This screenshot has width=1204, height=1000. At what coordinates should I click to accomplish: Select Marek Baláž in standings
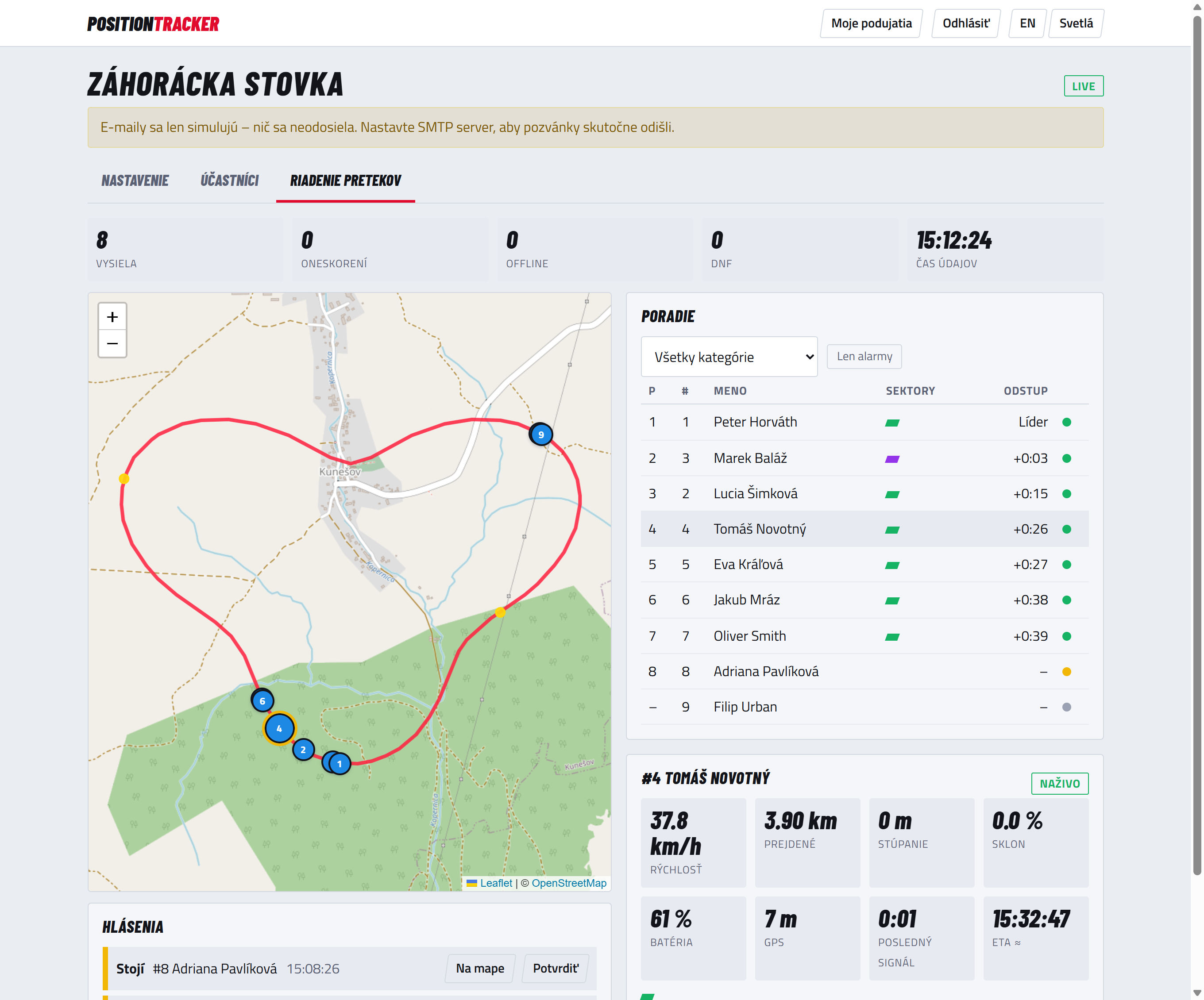tap(864, 458)
